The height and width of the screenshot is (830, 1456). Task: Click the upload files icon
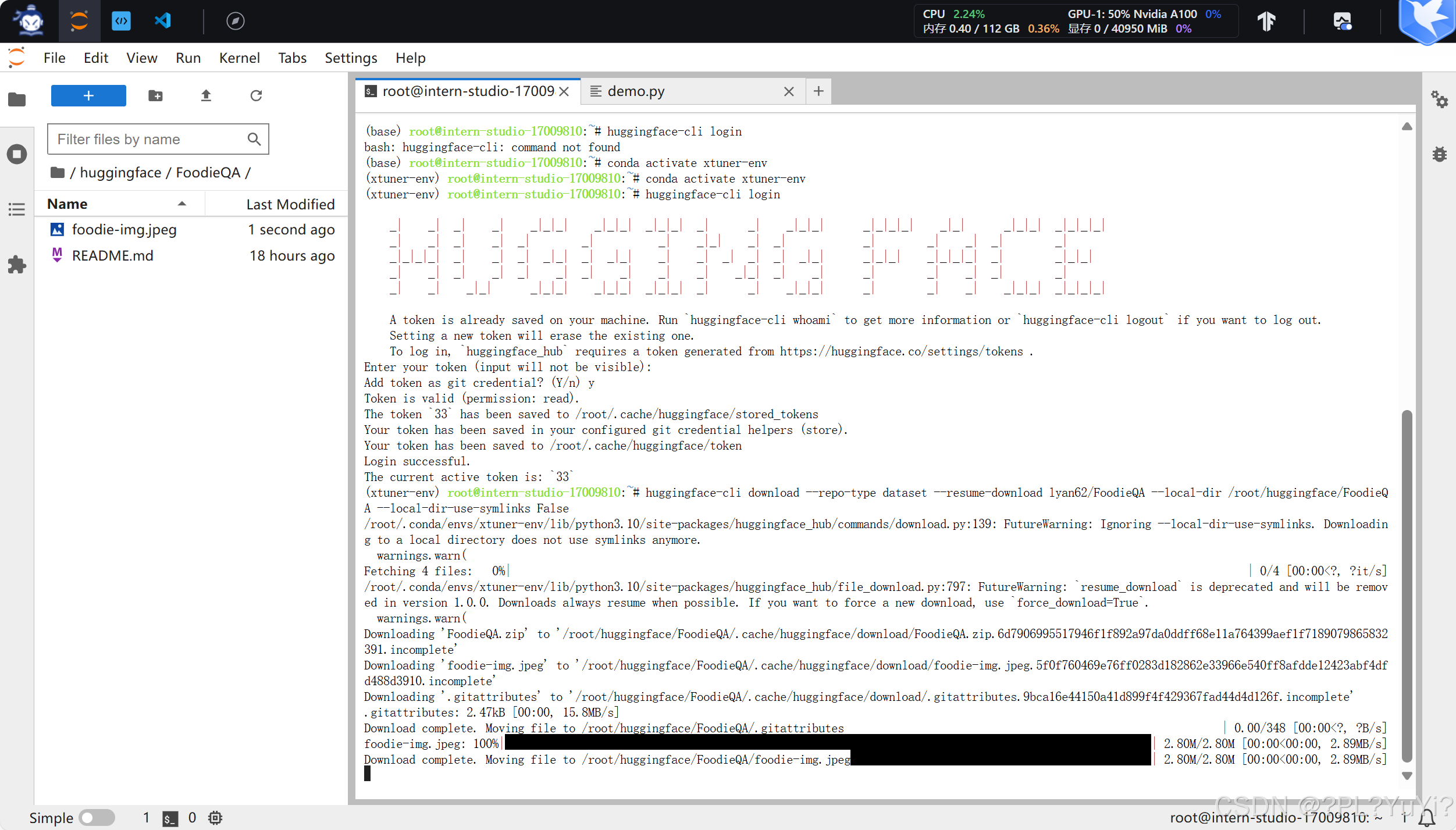pos(206,95)
